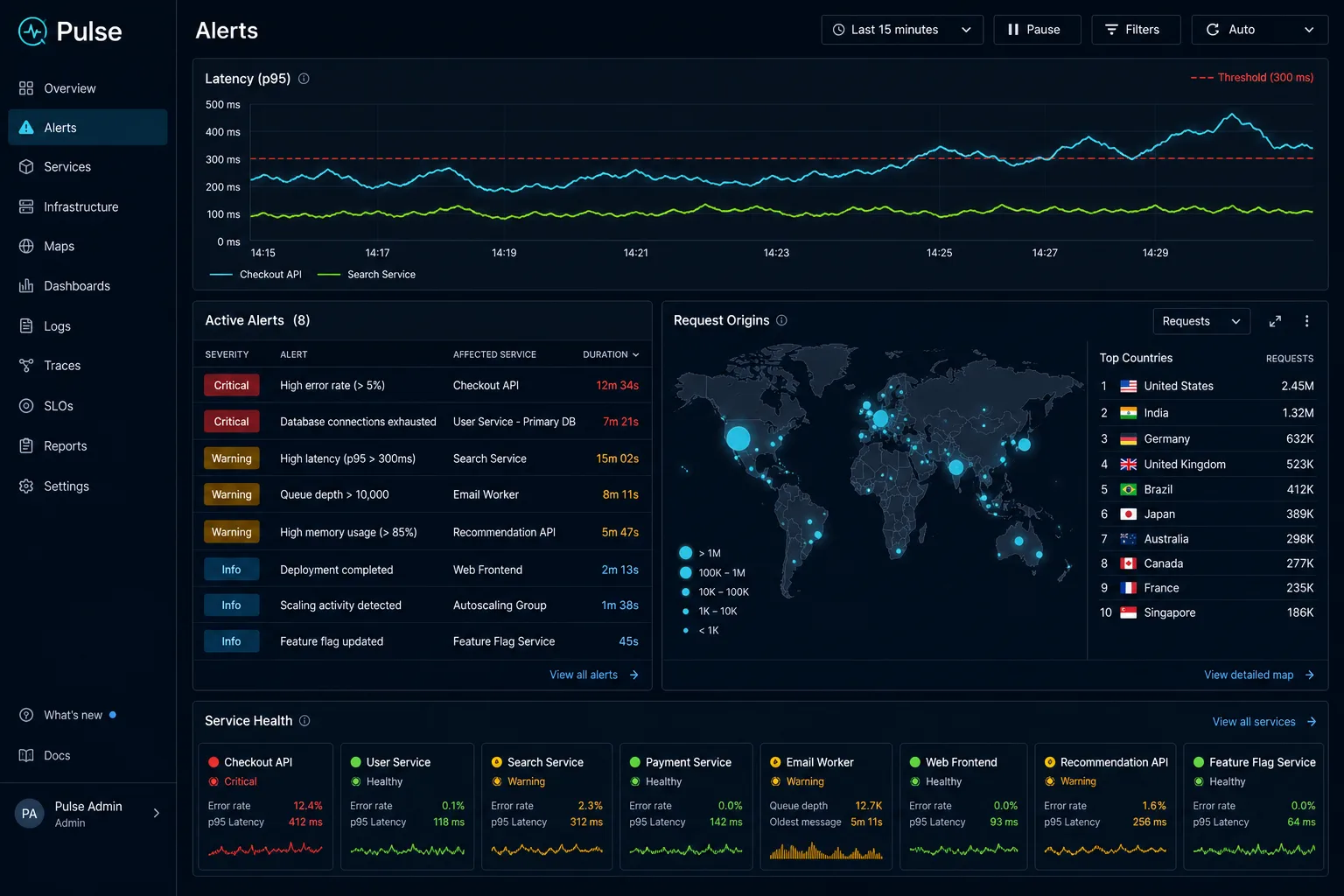Sort alerts by Severity column header
The width and height of the screenshot is (1344, 896).
227,355
